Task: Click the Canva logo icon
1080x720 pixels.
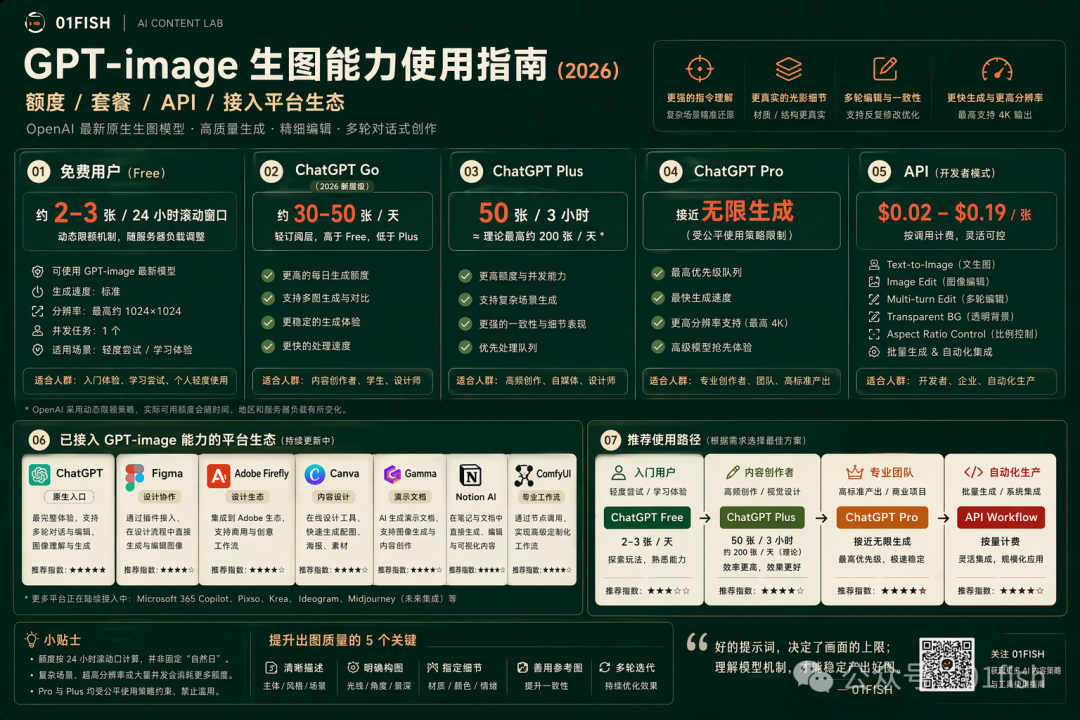Action: tap(315, 474)
